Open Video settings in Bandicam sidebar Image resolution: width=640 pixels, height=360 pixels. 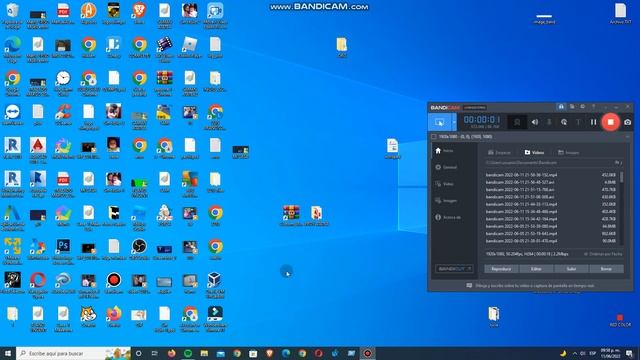click(444, 184)
